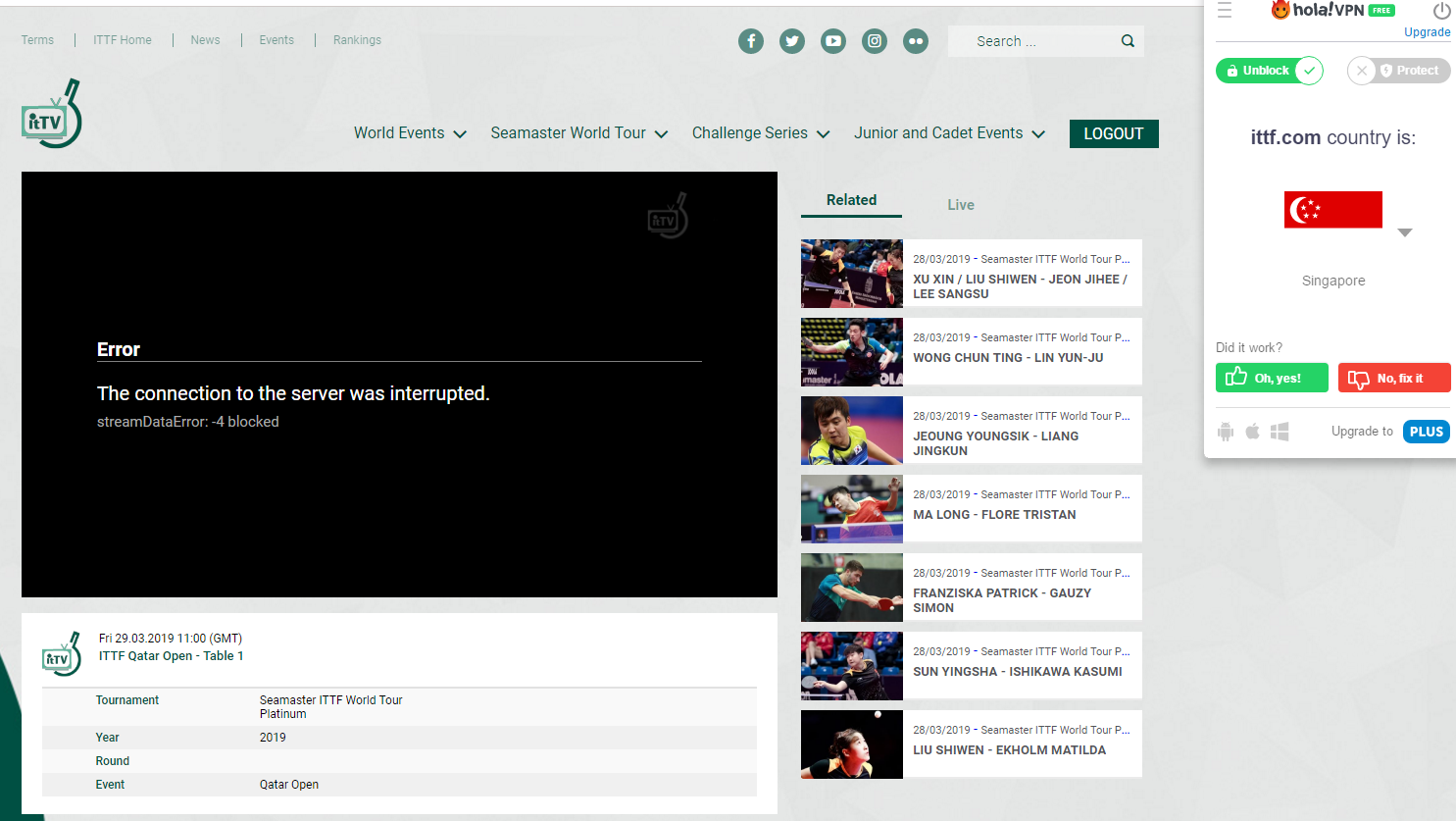
Task: Click the Singapore flag swatch
Action: (1332, 210)
